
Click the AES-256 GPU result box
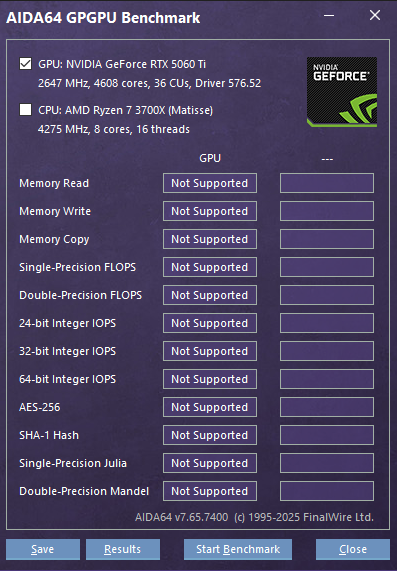click(x=210, y=407)
